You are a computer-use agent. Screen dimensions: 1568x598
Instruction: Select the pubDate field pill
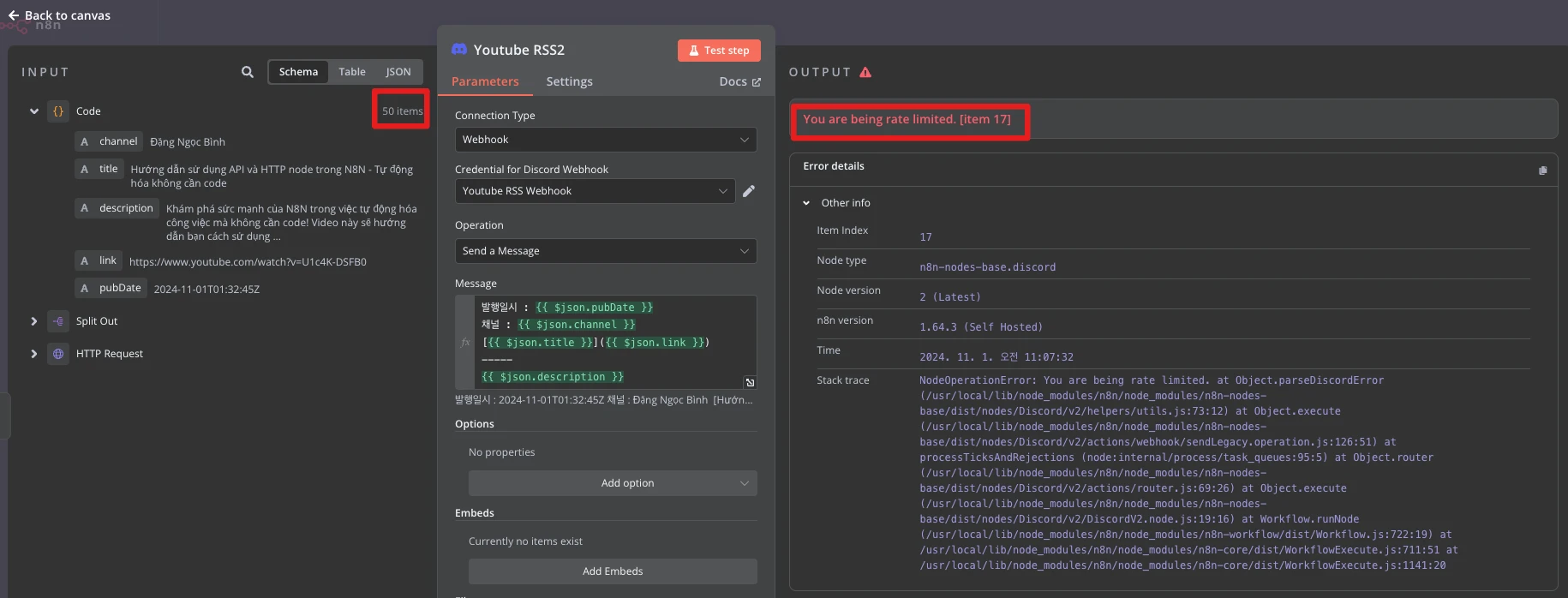pos(111,288)
